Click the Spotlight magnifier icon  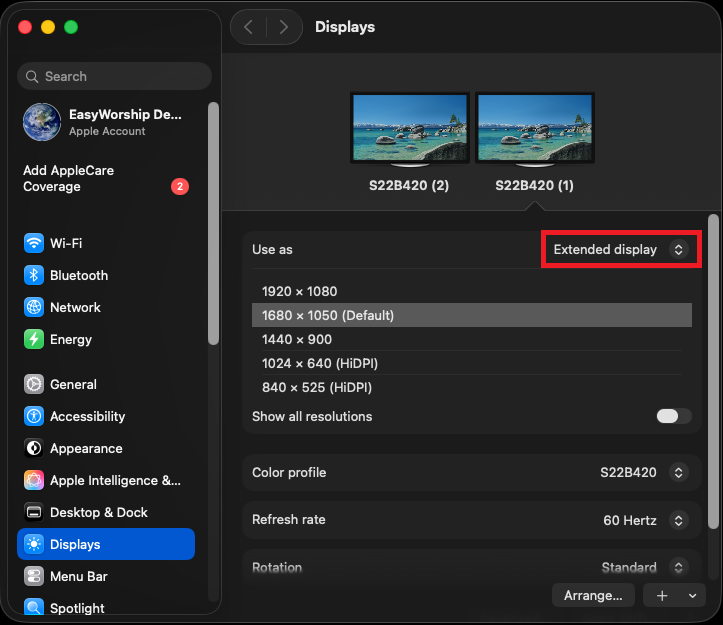[x=34, y=607]
